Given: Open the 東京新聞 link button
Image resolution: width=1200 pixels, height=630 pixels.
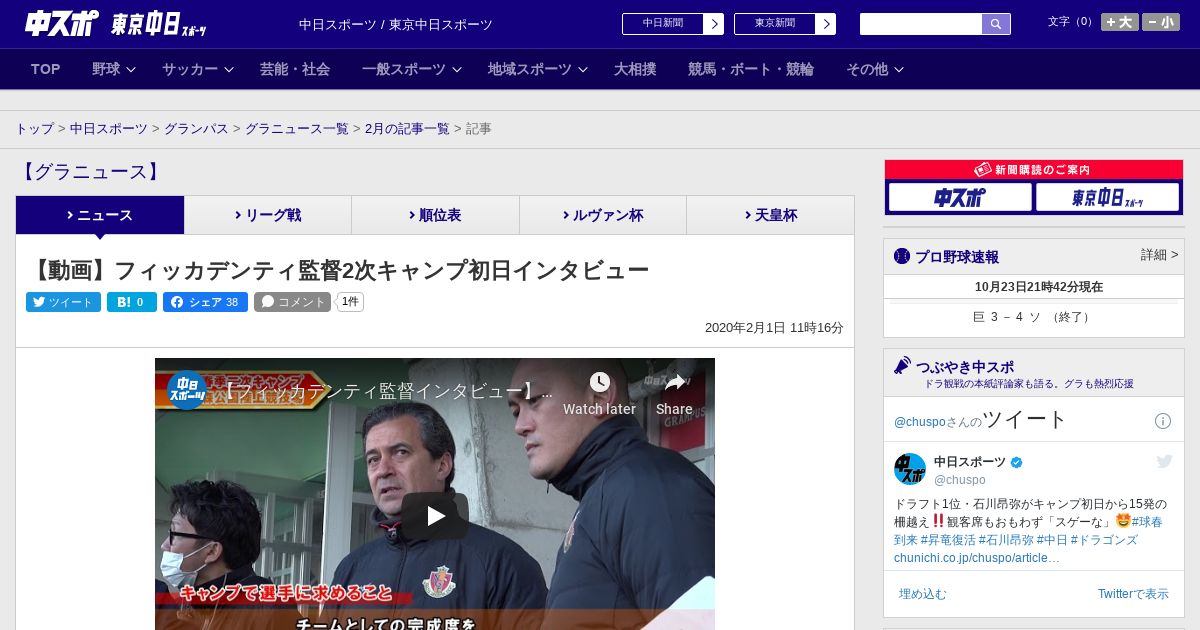Looking at the screenshot, I should pos(784,24).
